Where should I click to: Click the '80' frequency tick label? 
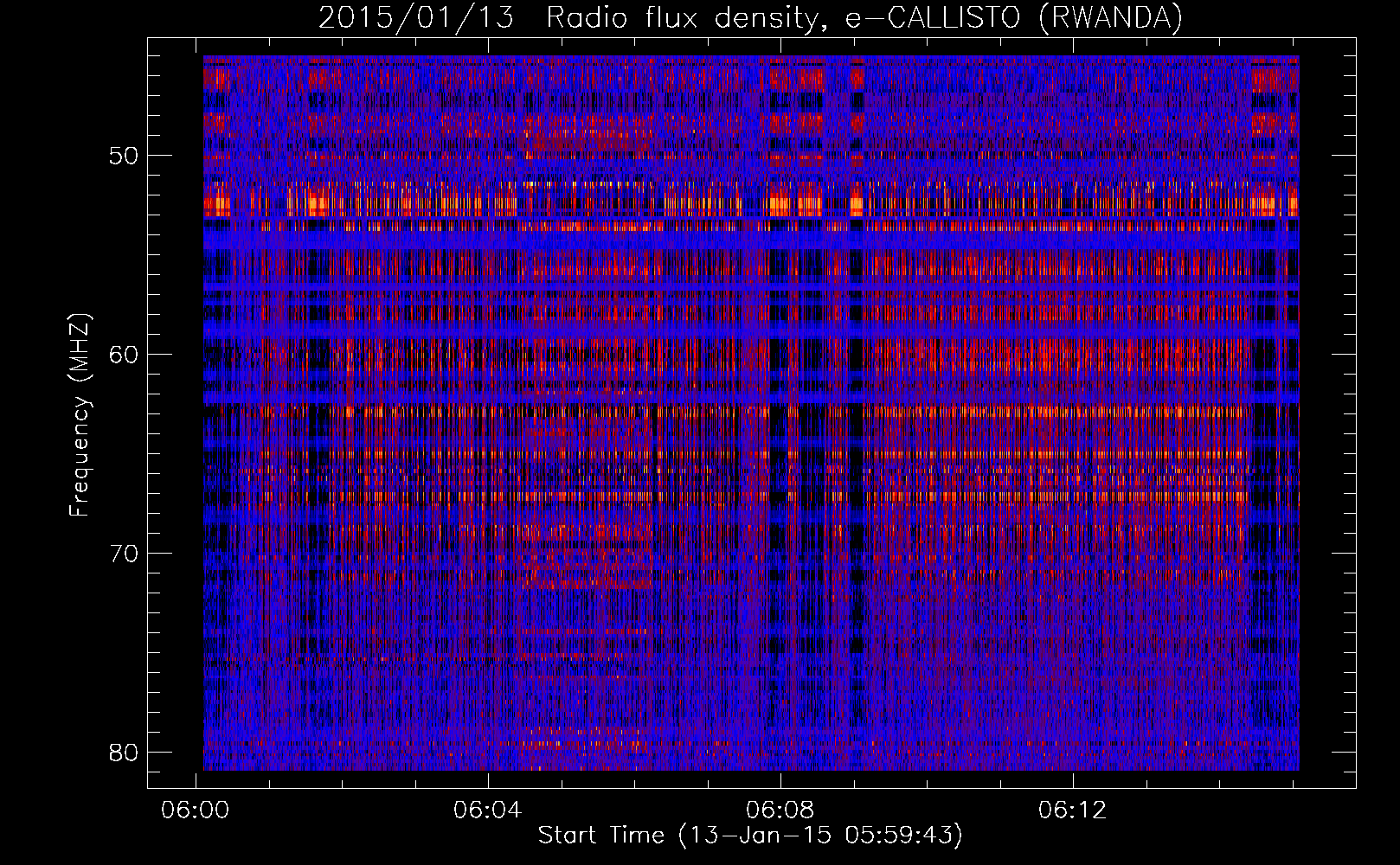(124, 752)
